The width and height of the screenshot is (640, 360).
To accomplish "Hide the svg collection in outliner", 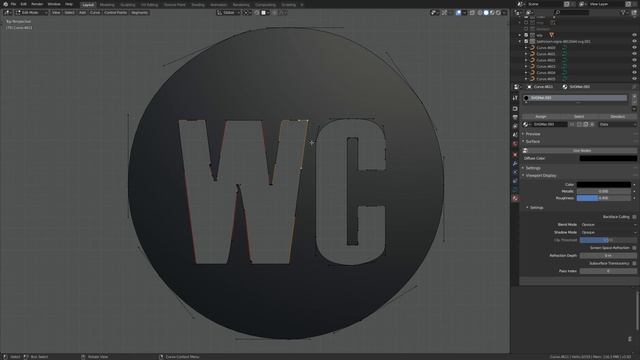I will (634, 41).
